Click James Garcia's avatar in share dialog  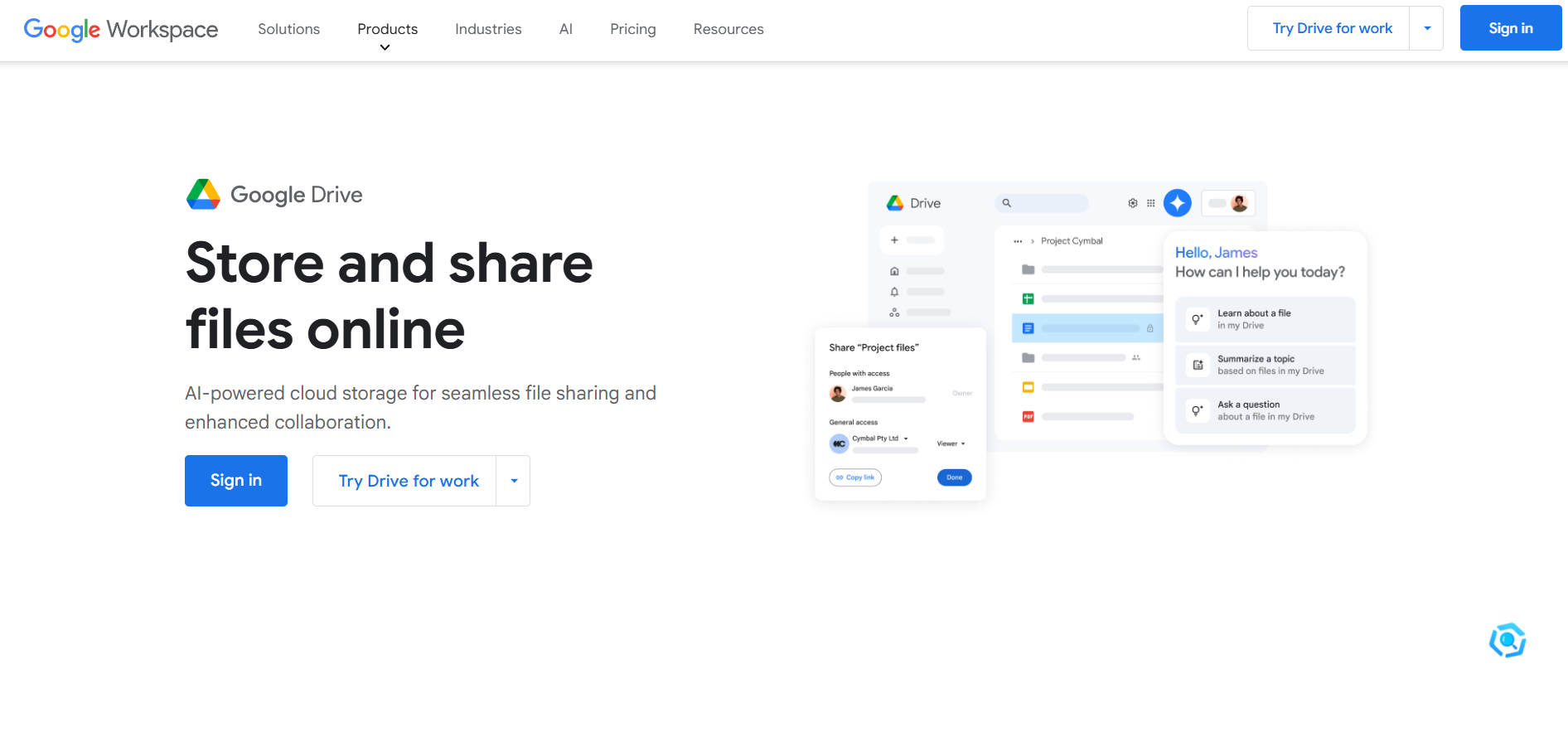[x=838, y=394]
